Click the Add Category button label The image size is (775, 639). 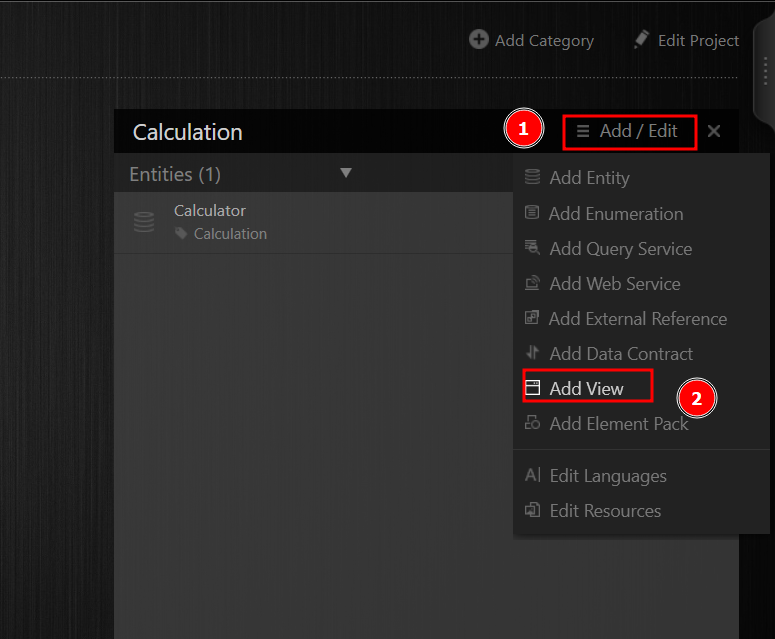coord(544,41)
